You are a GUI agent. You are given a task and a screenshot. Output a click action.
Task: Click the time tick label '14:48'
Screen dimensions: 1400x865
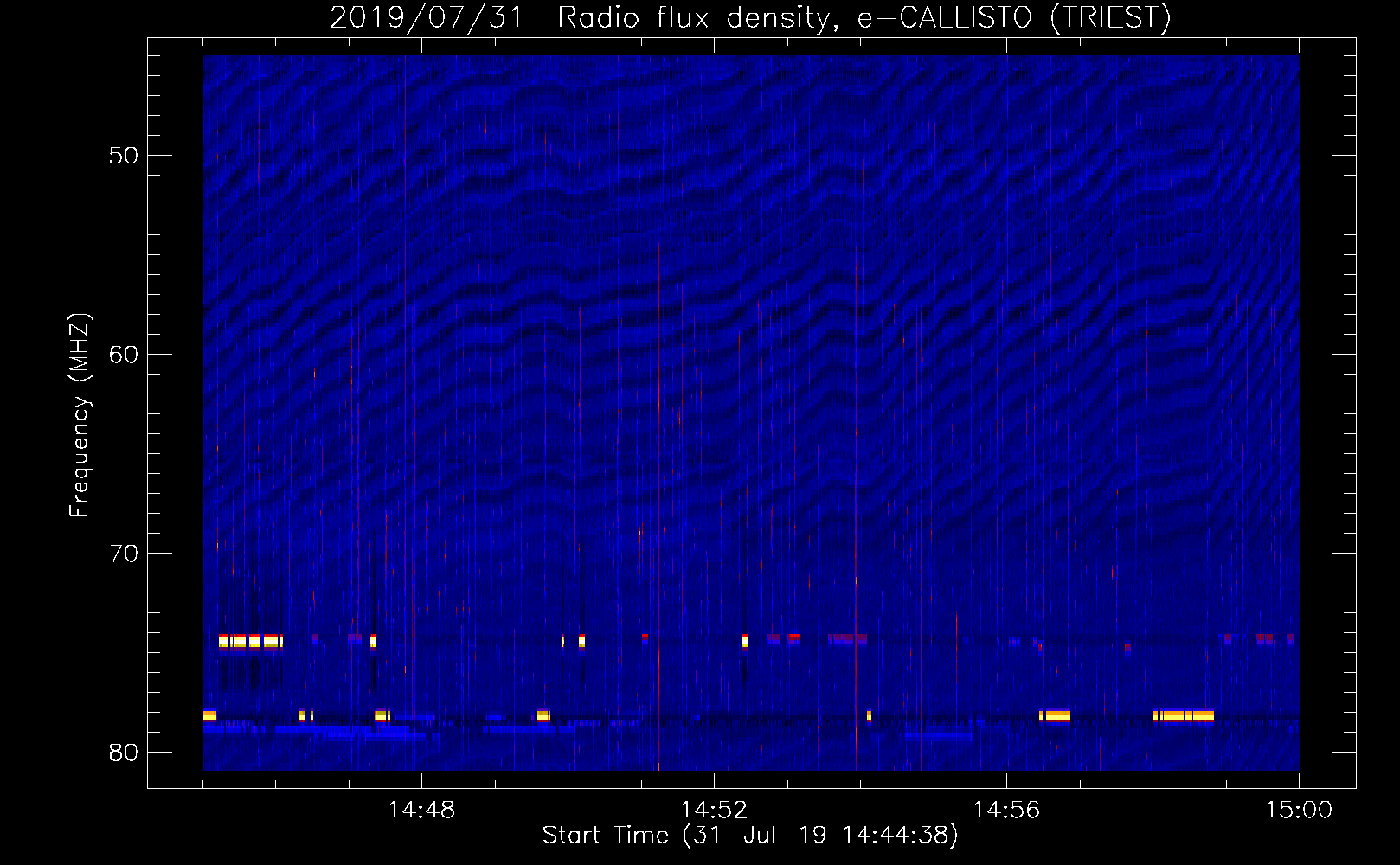421,811
